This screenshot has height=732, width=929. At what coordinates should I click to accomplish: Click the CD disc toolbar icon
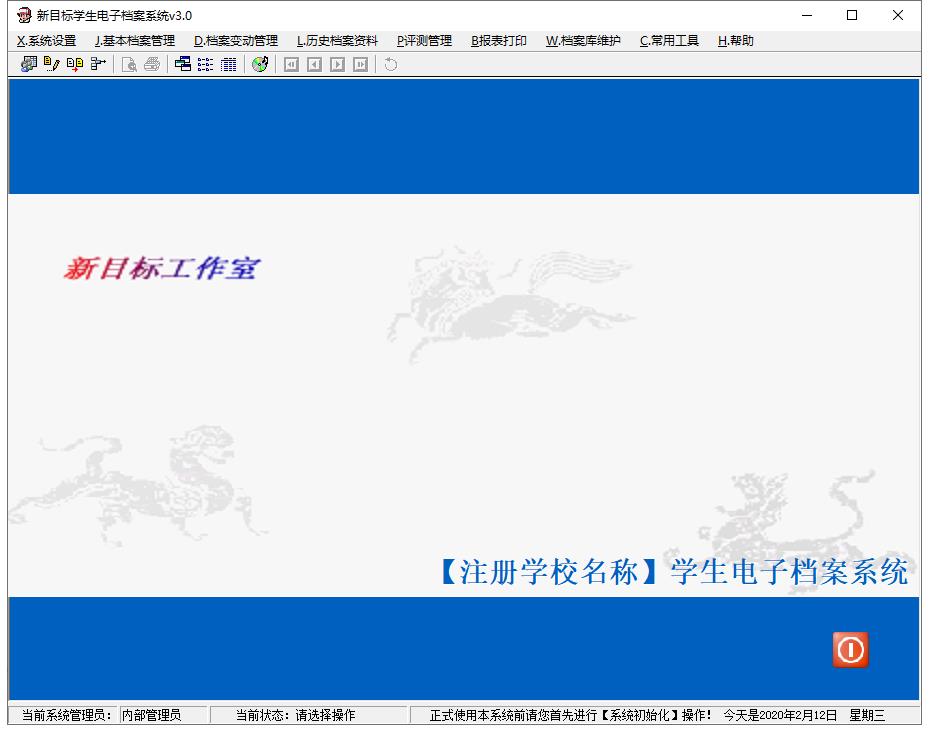pos(260,64)
